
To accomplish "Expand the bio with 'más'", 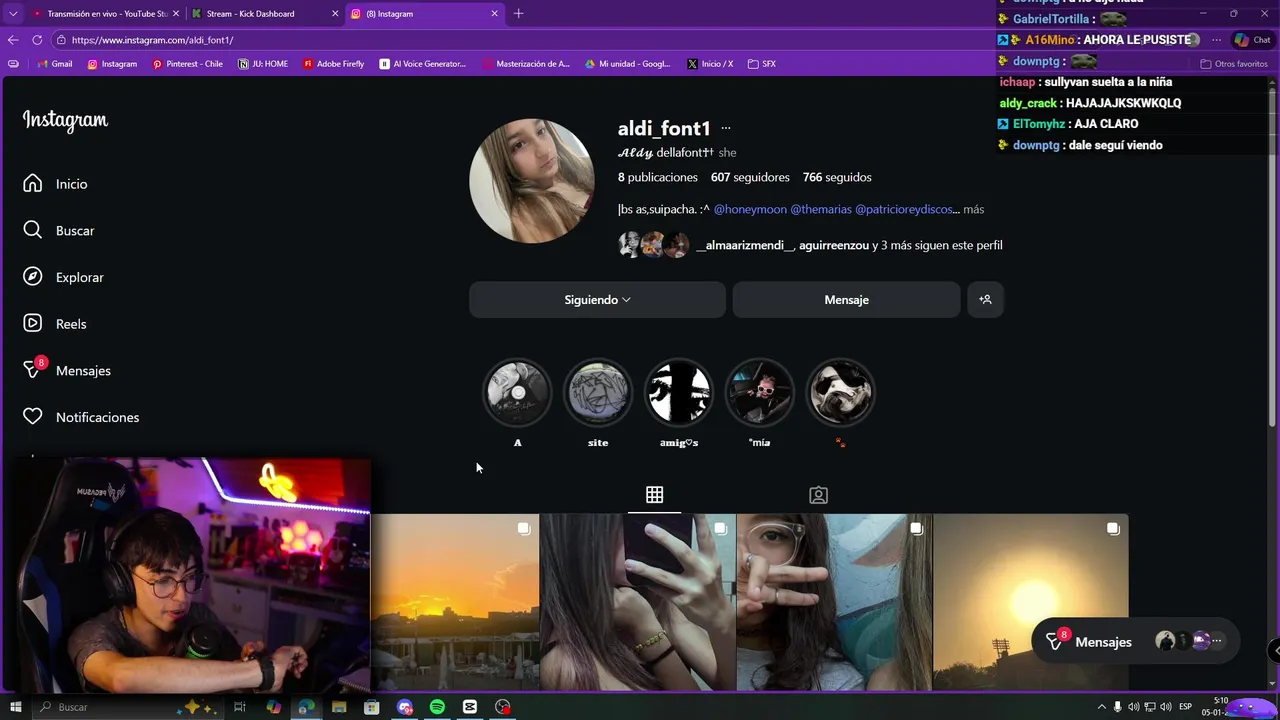I will tap(974, 209).
